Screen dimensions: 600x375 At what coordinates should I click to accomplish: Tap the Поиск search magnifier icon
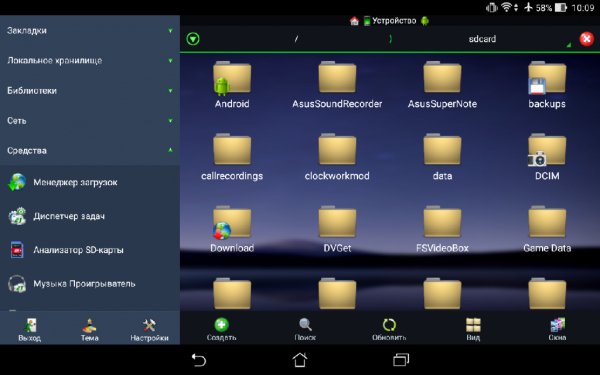click(x=305, y=325)
